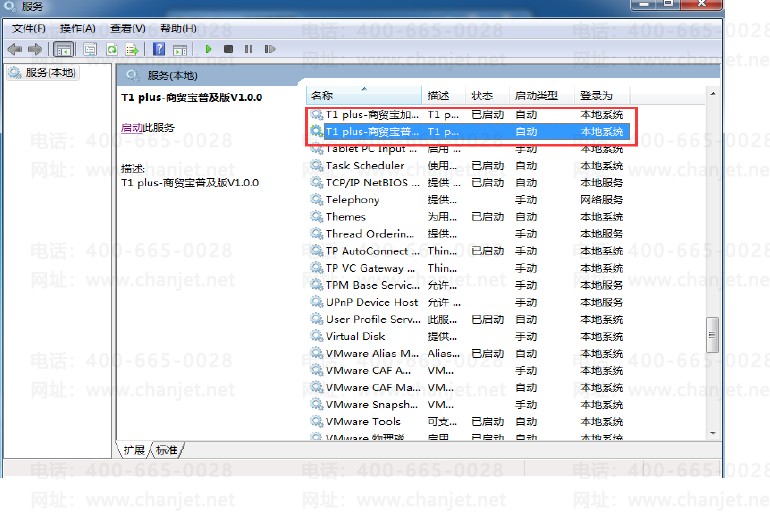This screenshot has width=770, height=528.
Task: Click the gear icon beside VMware Alias M...
Action: click(x=317, y=353)
